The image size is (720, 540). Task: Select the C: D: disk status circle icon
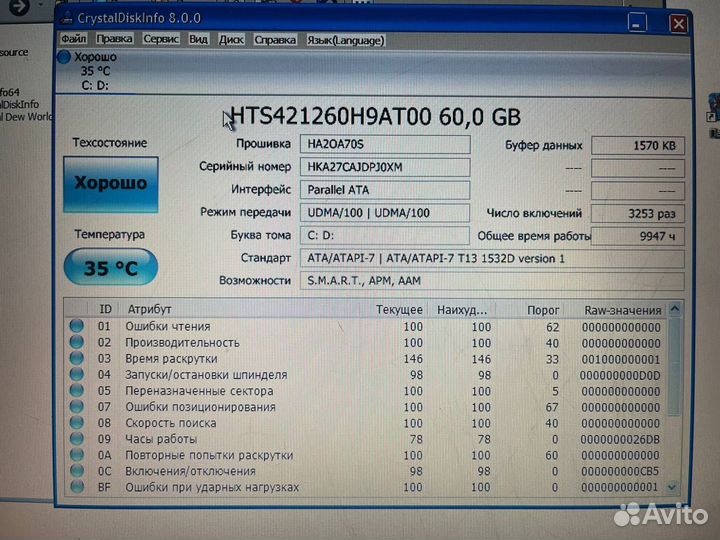click(64, 57)
